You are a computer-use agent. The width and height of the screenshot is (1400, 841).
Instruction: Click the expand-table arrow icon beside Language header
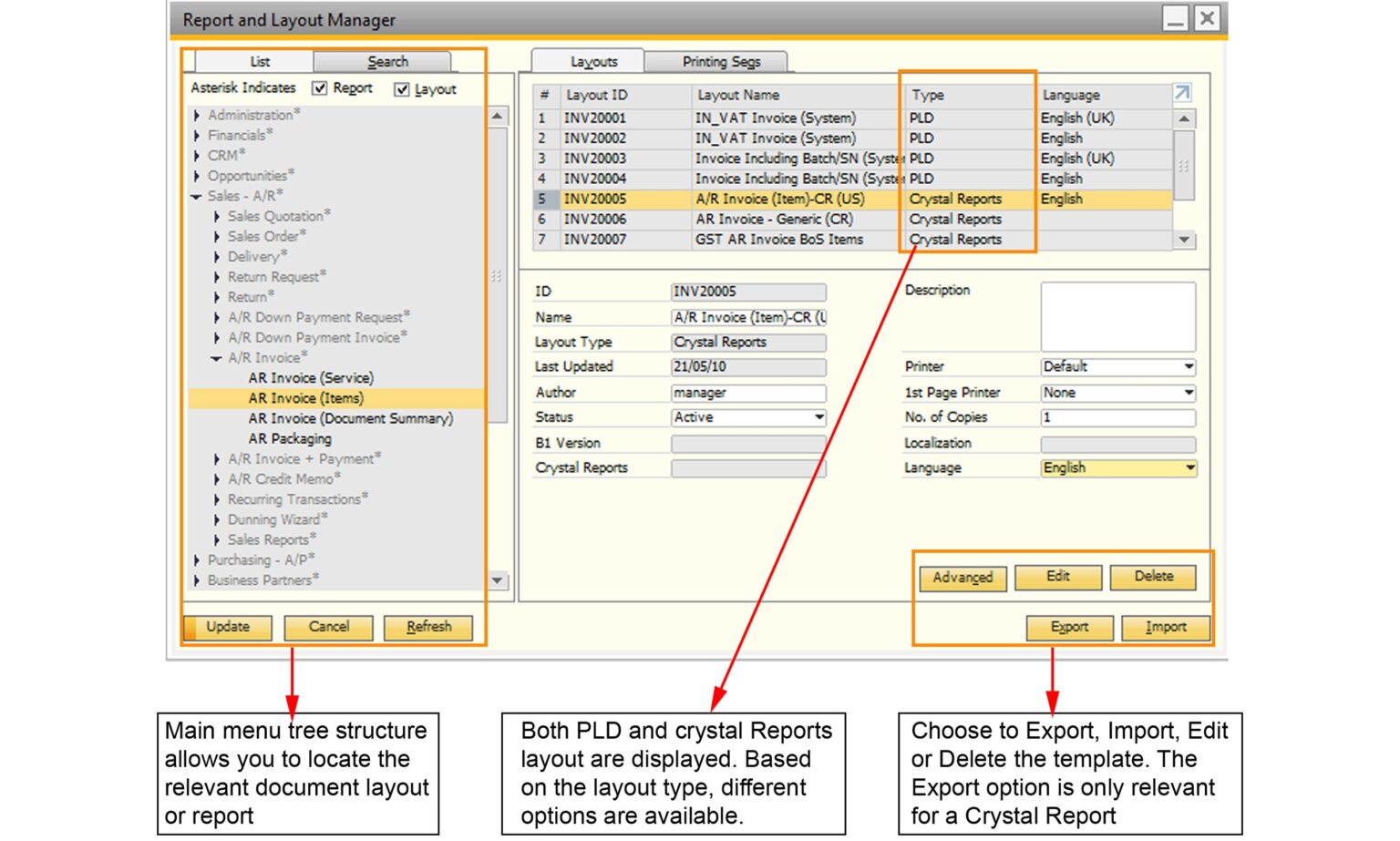(1182, 94)
